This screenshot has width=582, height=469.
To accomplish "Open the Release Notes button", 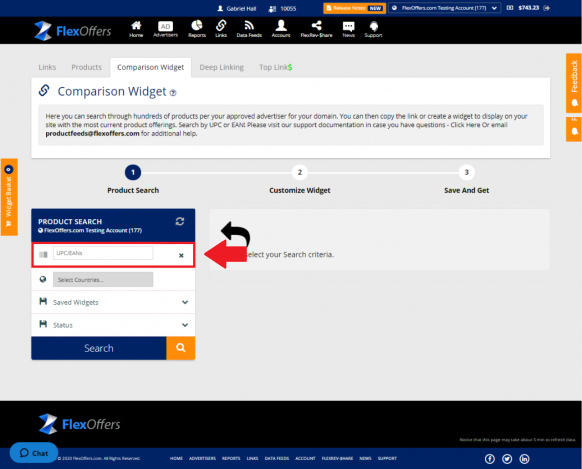I will [354, 8].
